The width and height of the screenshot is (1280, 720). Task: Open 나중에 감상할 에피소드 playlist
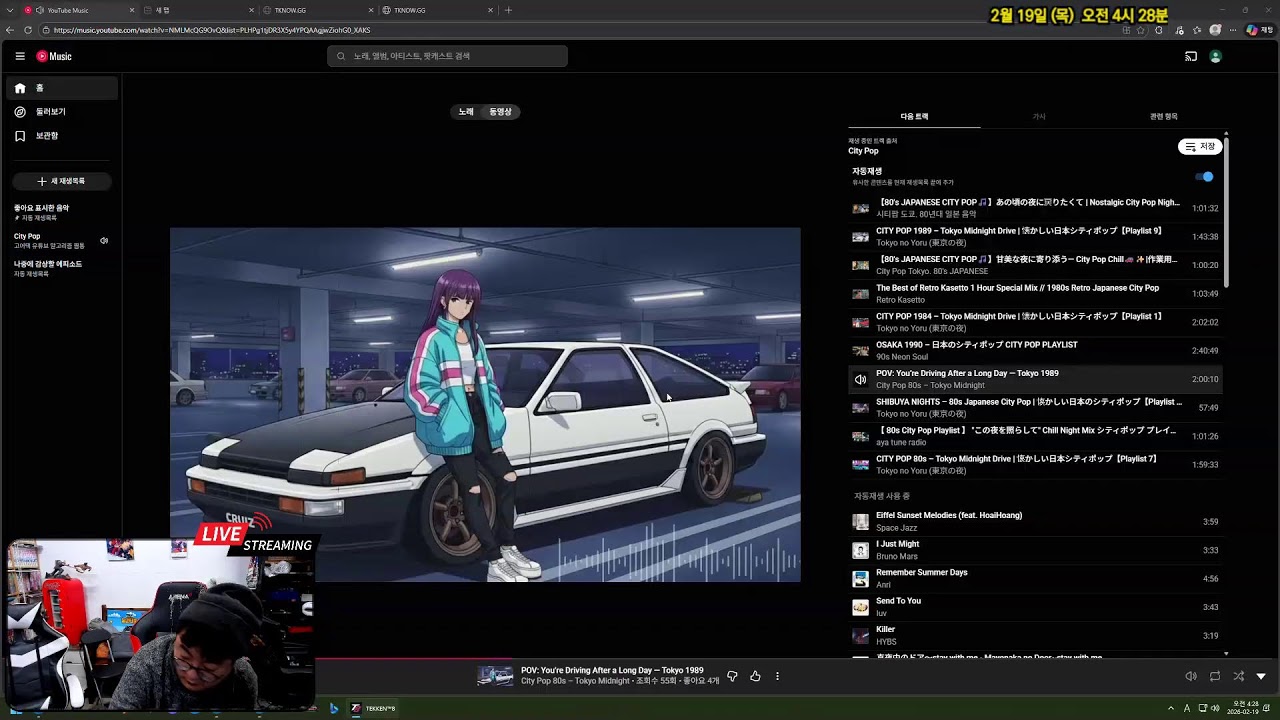point(60,269)
